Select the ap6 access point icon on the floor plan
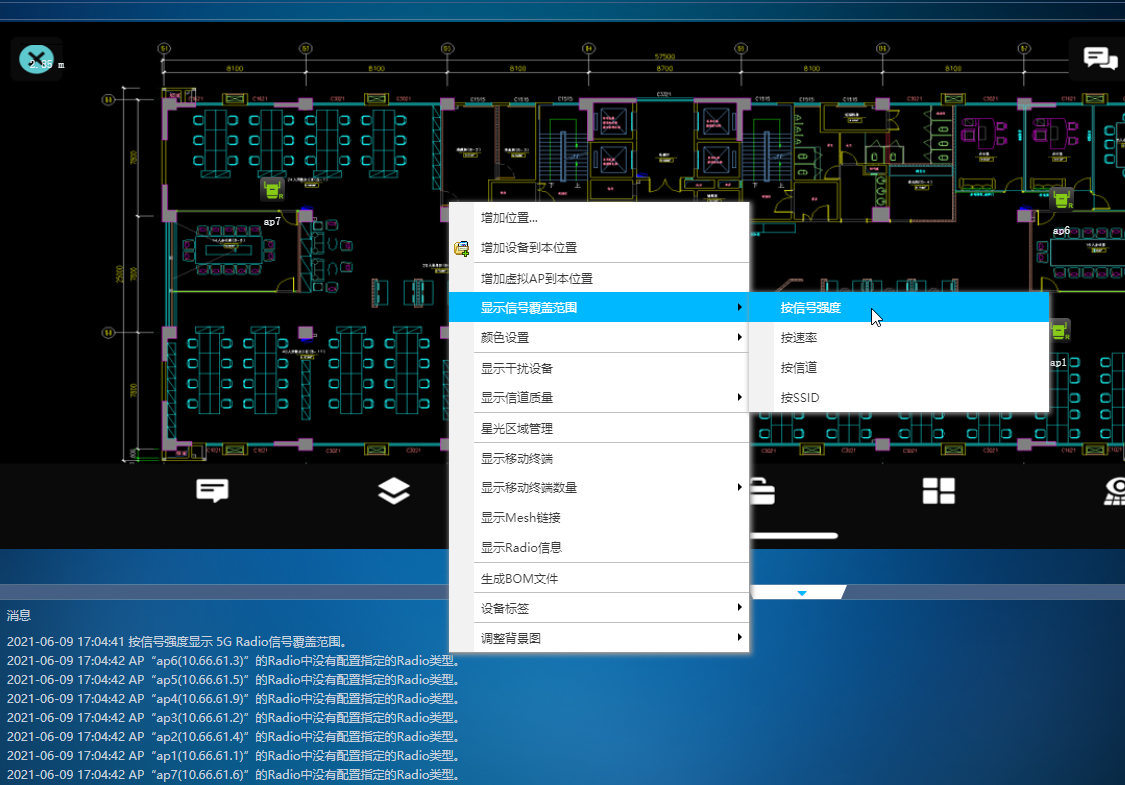Screen dimensions: 1125x785 (1062, 199)
